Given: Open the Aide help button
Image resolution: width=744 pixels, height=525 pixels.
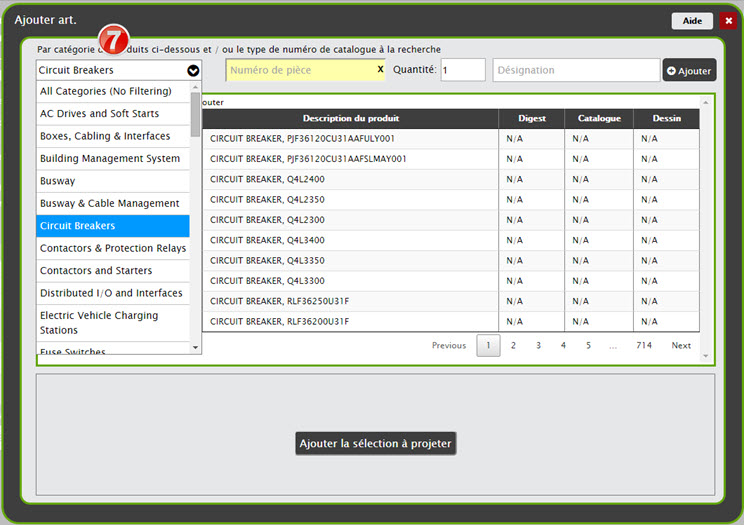Looking at the screenshot, I should tap(692, 21).
